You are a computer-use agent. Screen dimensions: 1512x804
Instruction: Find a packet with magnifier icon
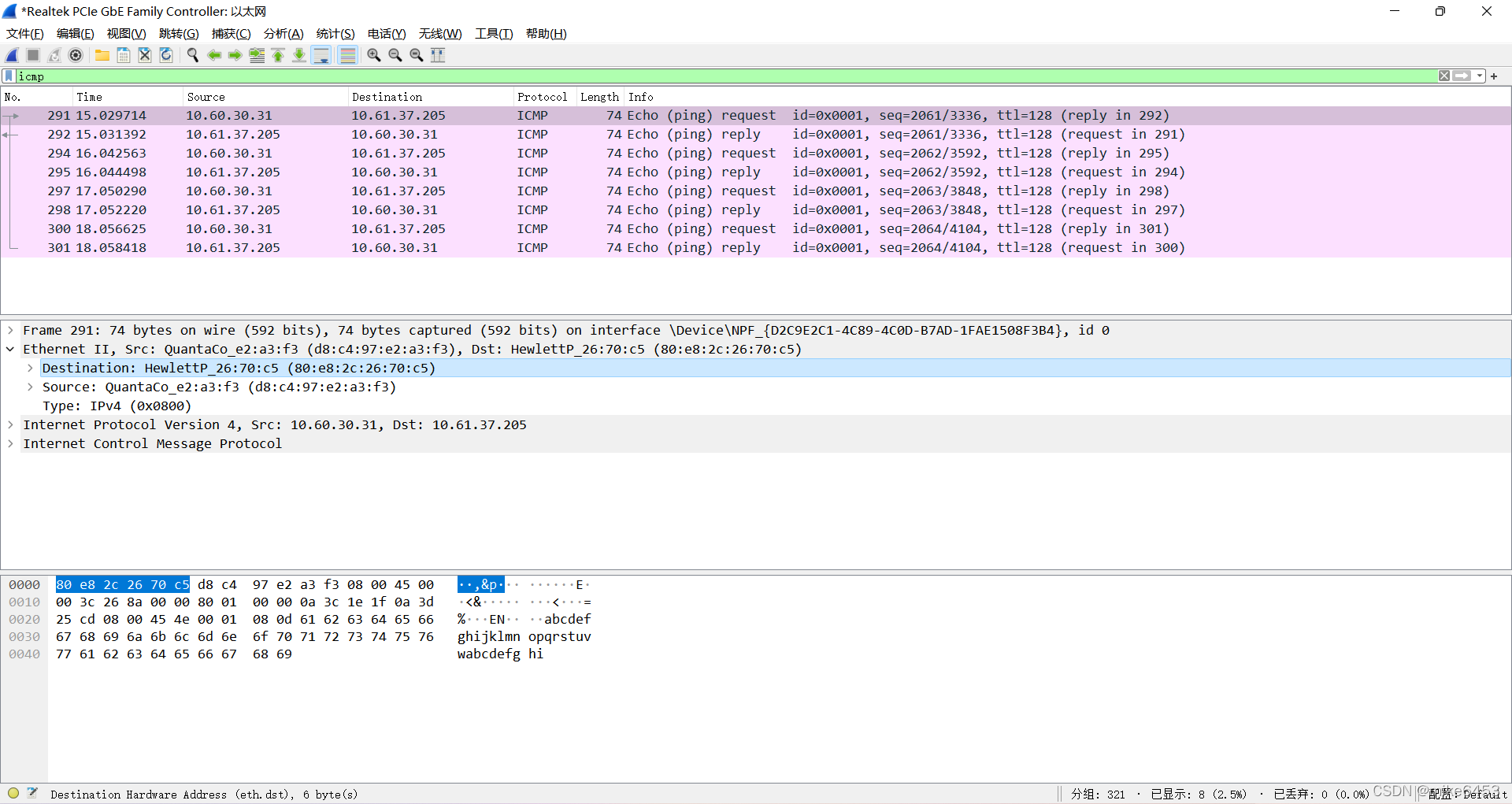pyautogui.click(x=193, y=55)
